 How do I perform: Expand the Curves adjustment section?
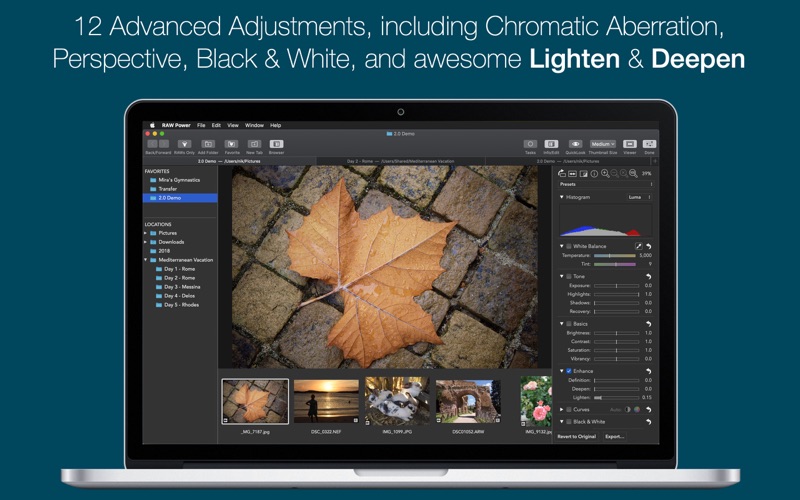(562, 409)
